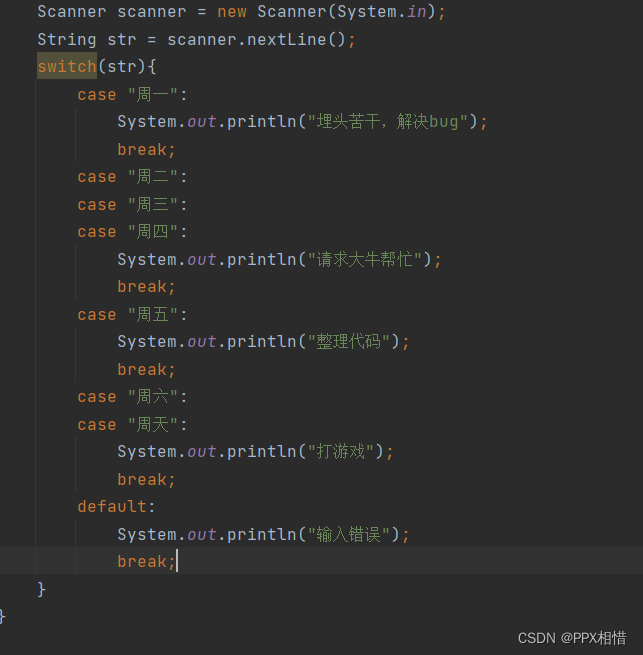Select the case "周二" label
This screenshot has width=643, height=655.
click(x=132, y=177)
